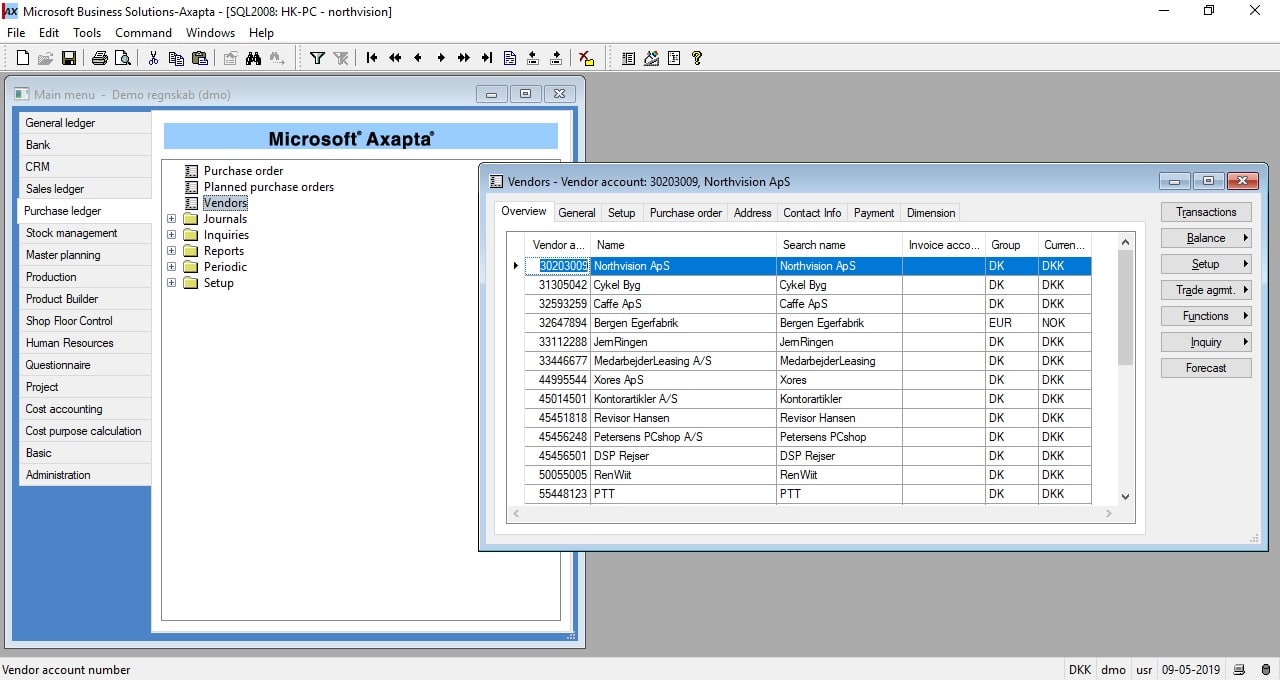Screen dimensions: 1280x680
Task: Click the Forecast button
Action: (1206, 368)
